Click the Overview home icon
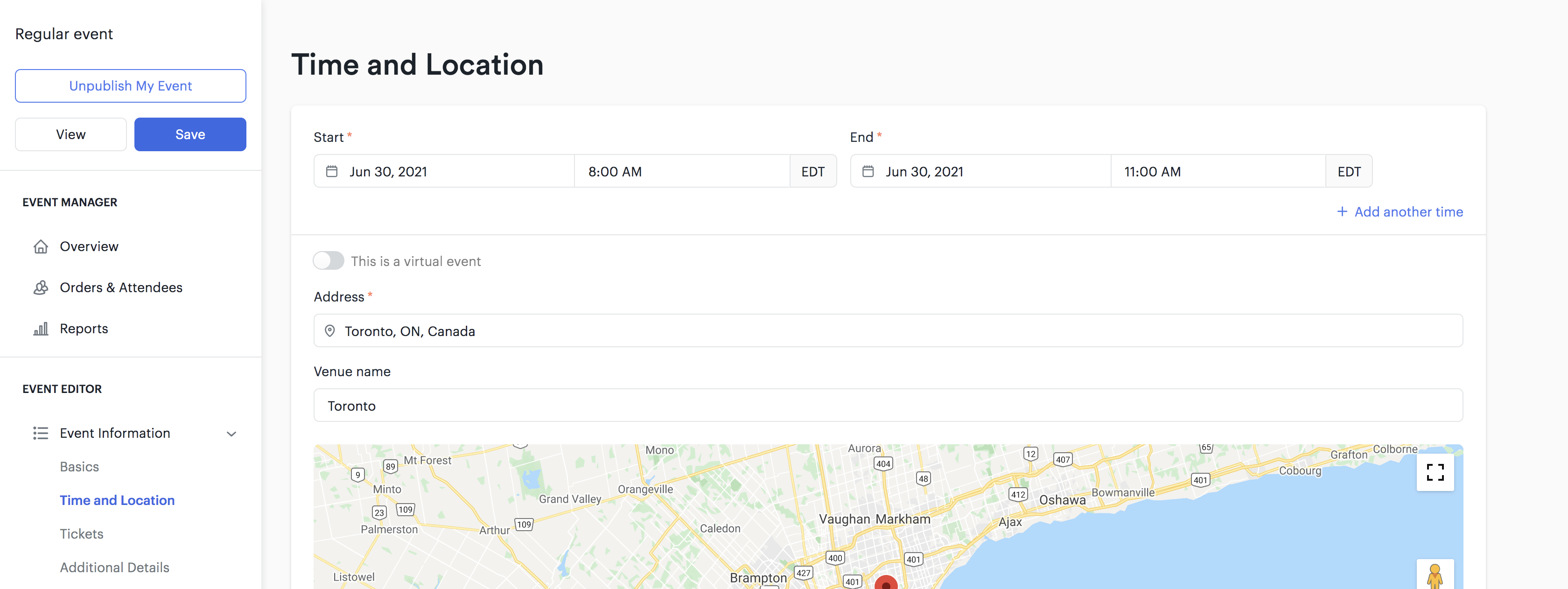1568x589 pixels. click(x=41, y=246)
